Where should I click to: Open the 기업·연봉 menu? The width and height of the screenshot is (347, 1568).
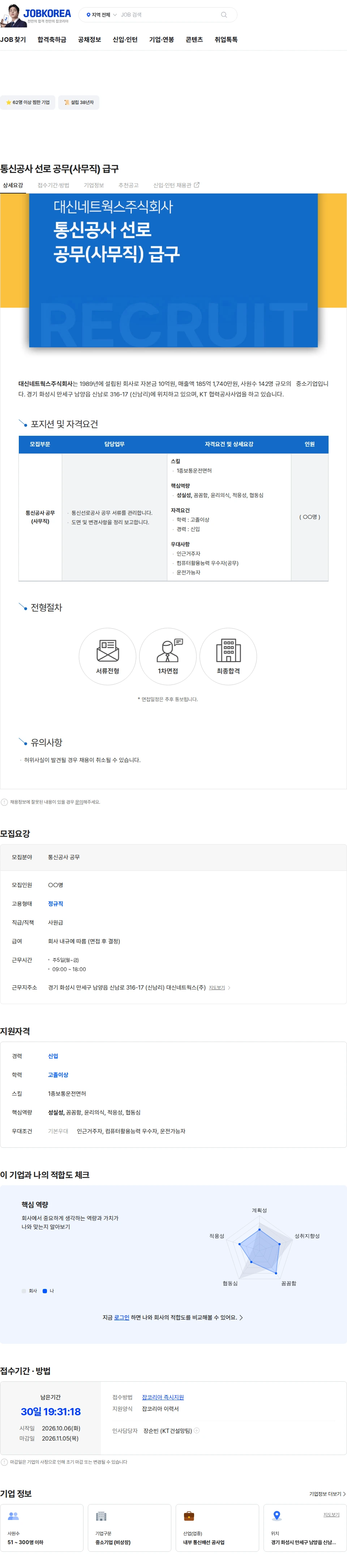coord(162,40)
